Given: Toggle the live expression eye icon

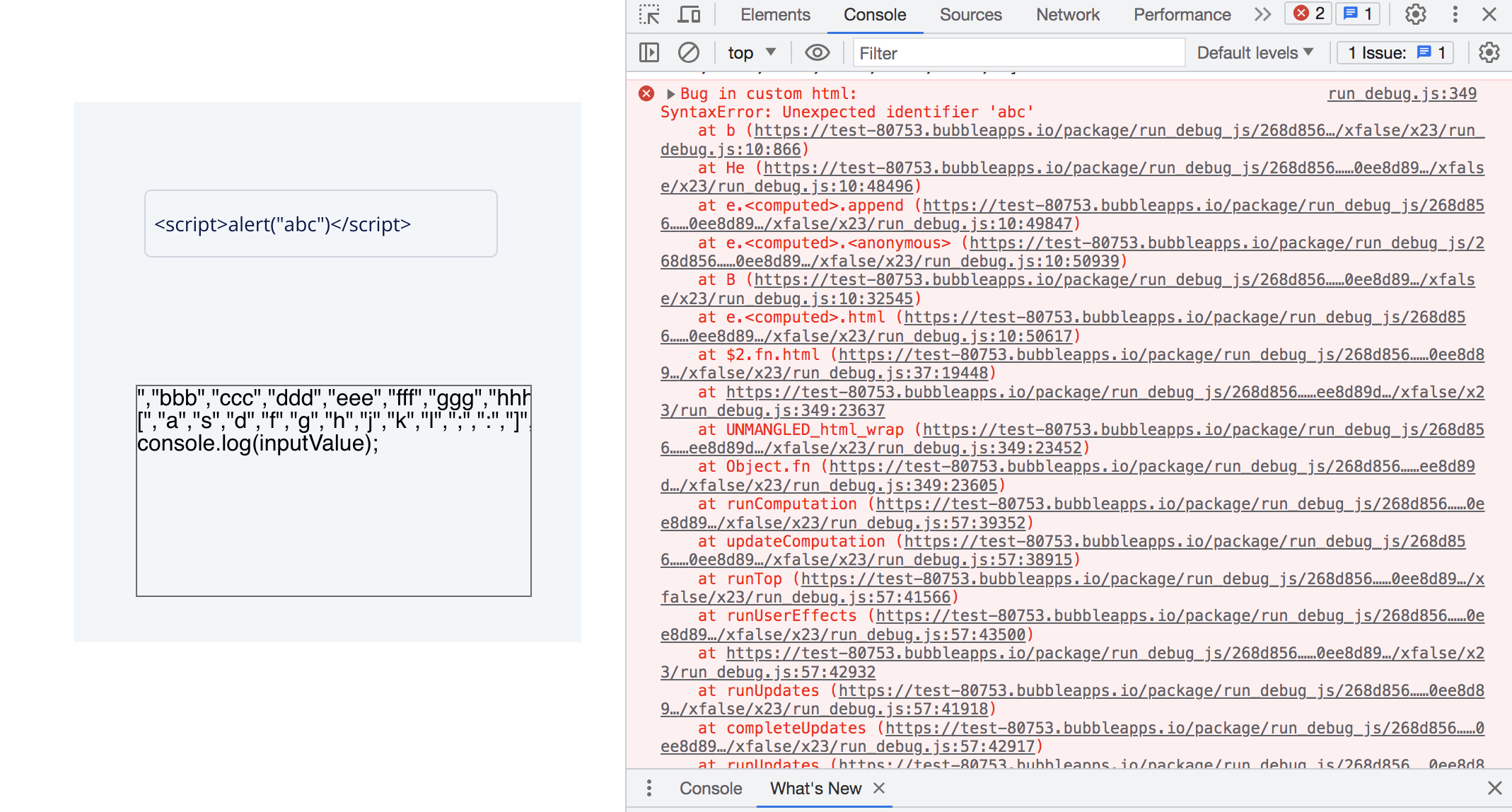Looking at the screenshot, I should 817,52.
